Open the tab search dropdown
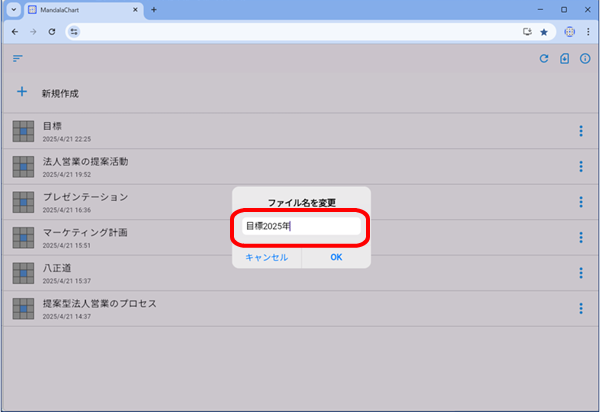The image size is (600, 412). pyautogui.click(x=14, y=10)
